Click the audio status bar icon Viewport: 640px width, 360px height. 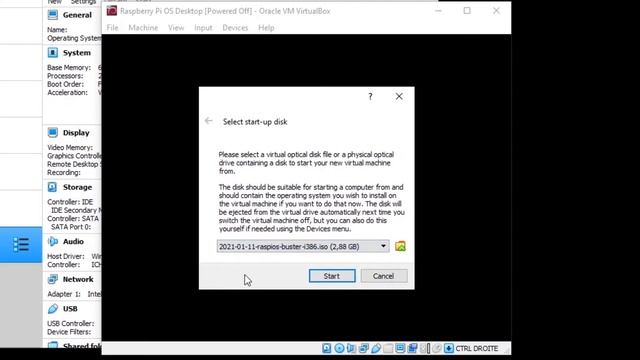tap(351, 348)
